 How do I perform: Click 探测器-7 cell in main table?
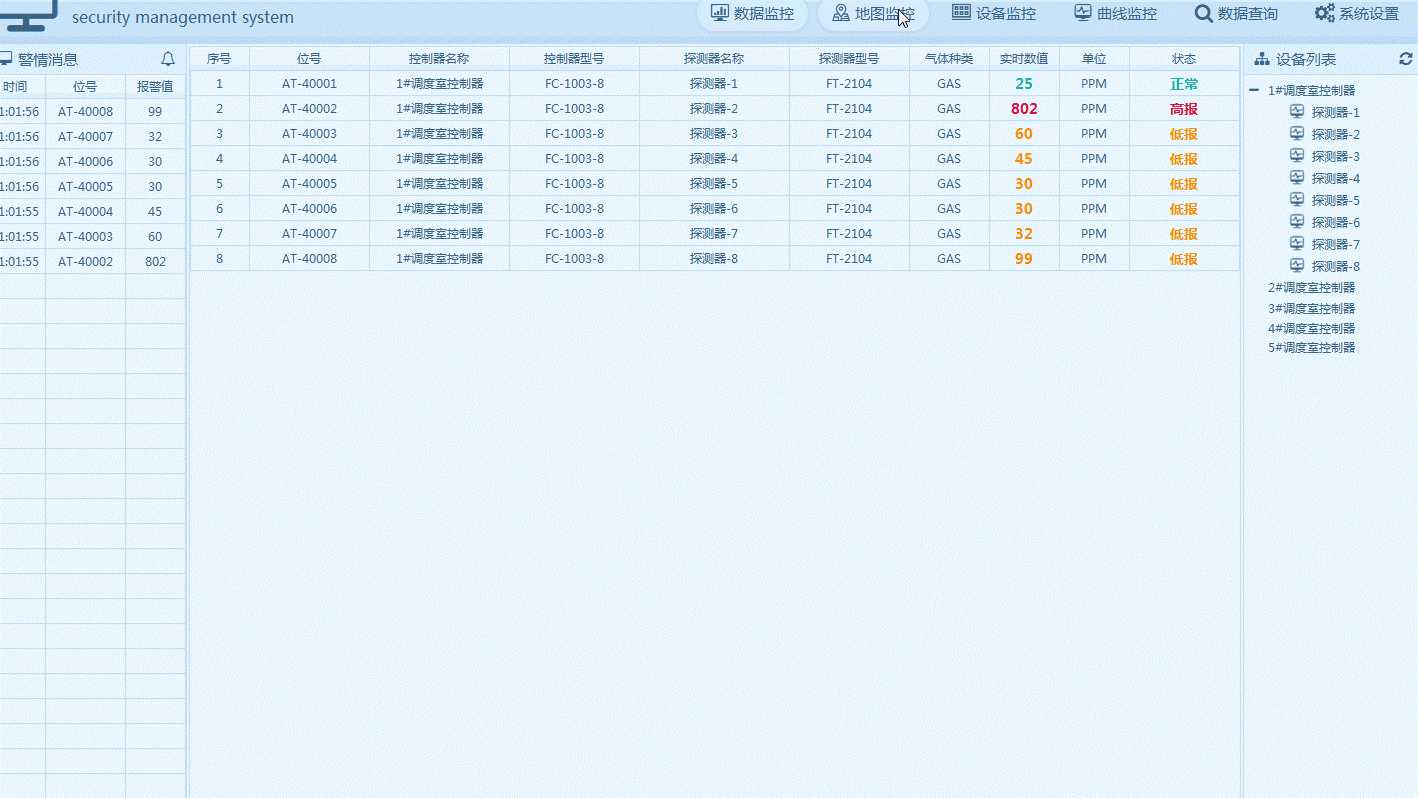[x=714, y=234]
